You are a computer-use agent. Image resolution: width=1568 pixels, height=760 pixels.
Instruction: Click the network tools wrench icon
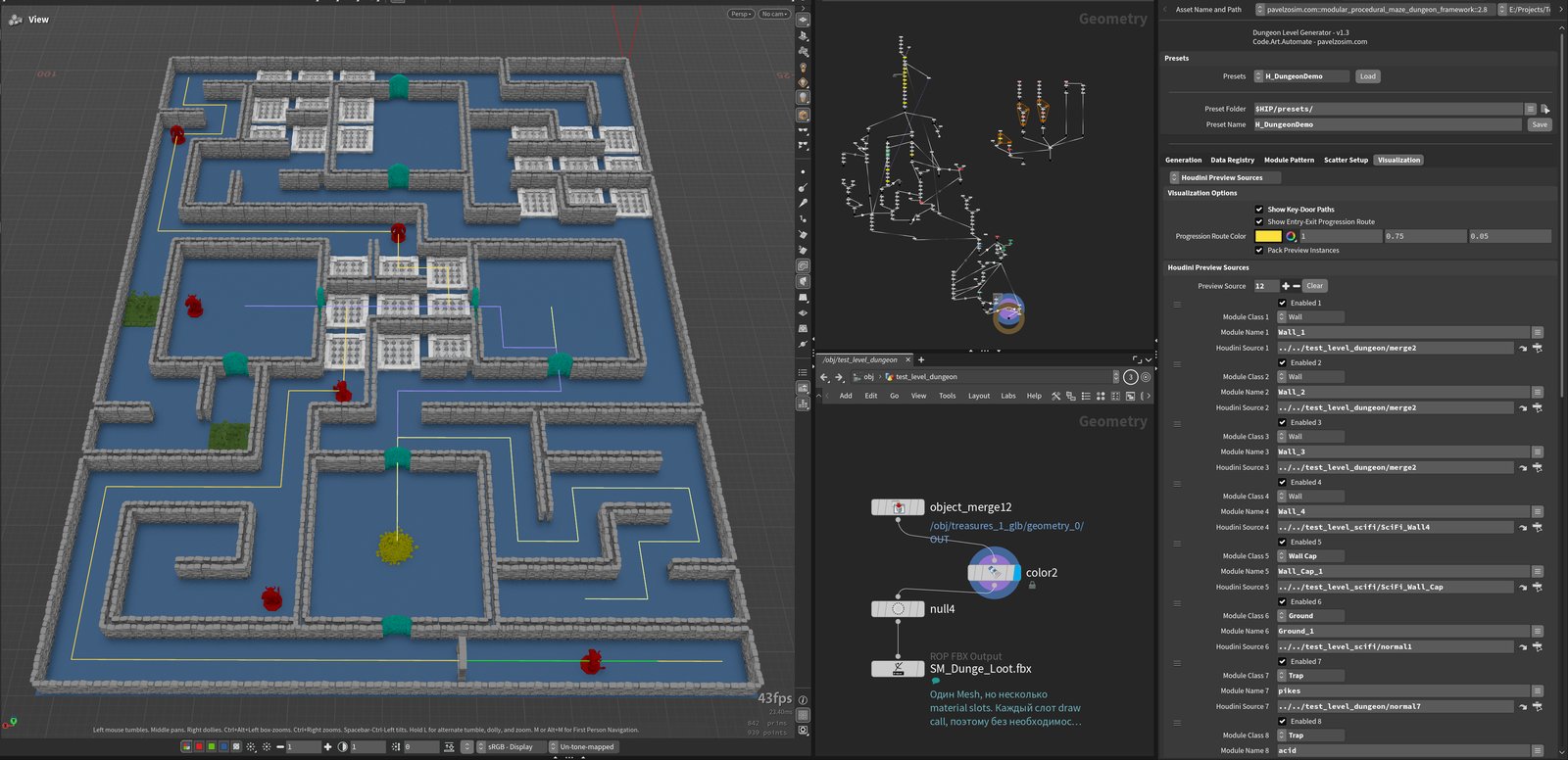click(1055, 396)
